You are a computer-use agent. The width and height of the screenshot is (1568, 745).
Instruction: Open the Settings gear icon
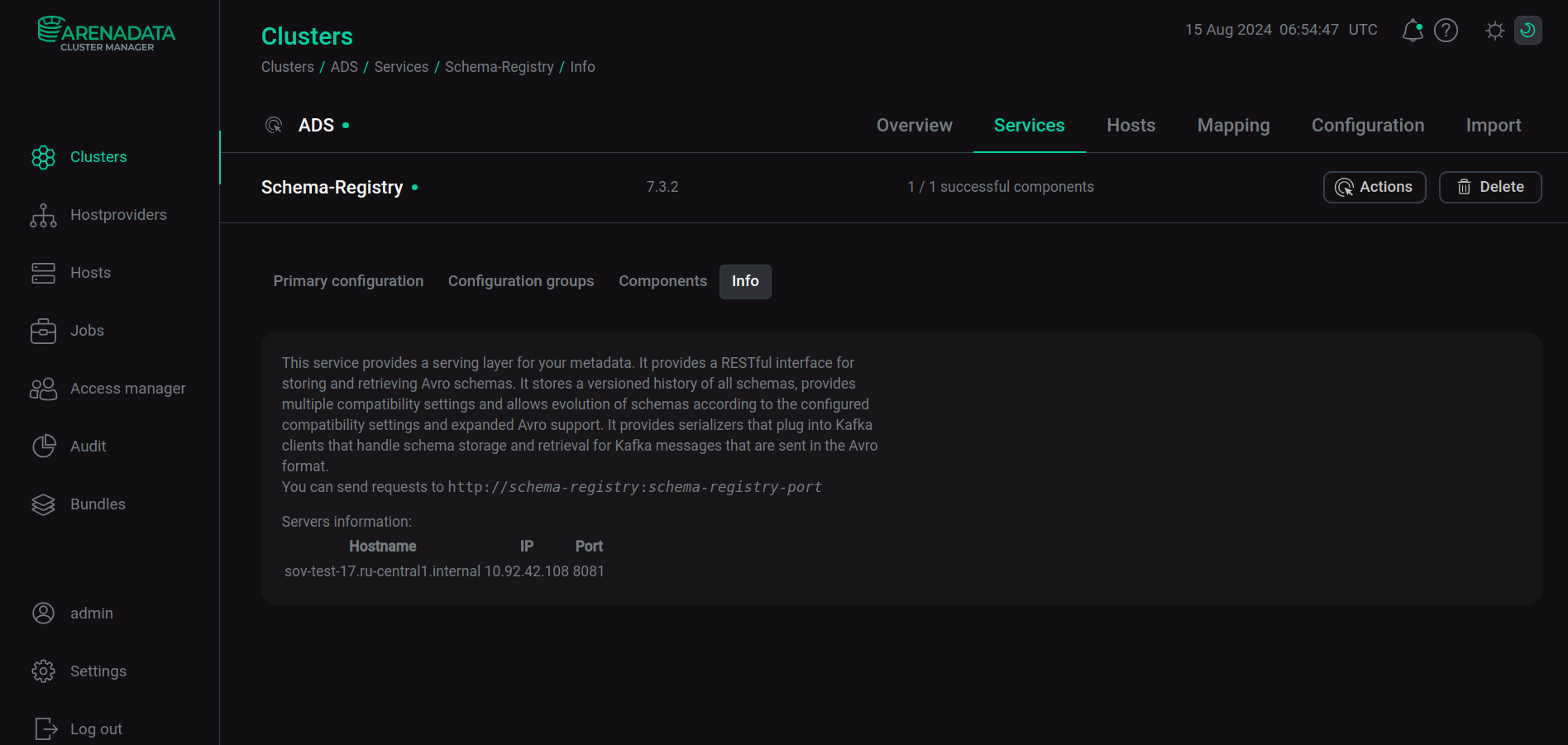tap(43, 671)
